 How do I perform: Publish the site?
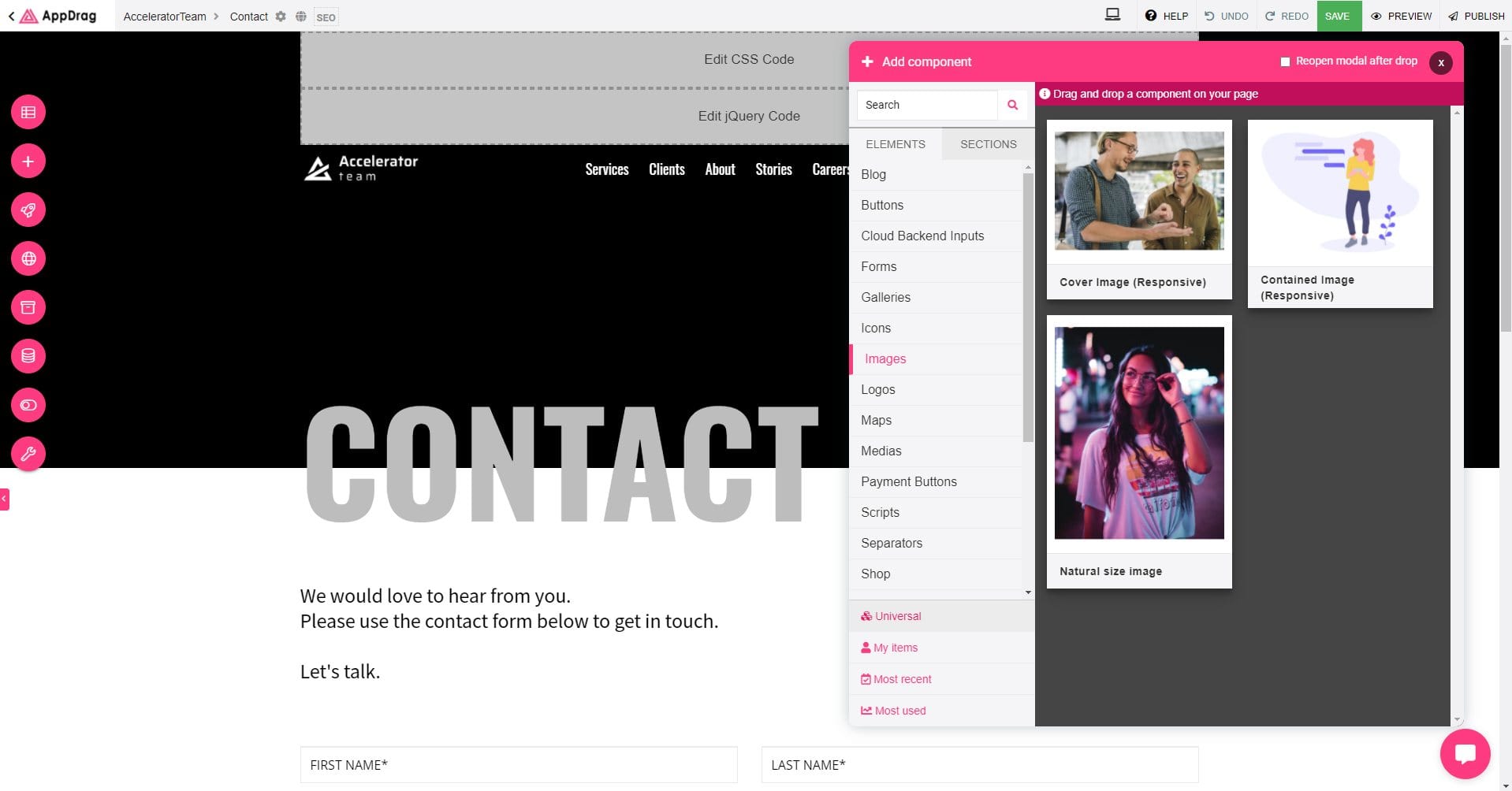click(1477, 16)
